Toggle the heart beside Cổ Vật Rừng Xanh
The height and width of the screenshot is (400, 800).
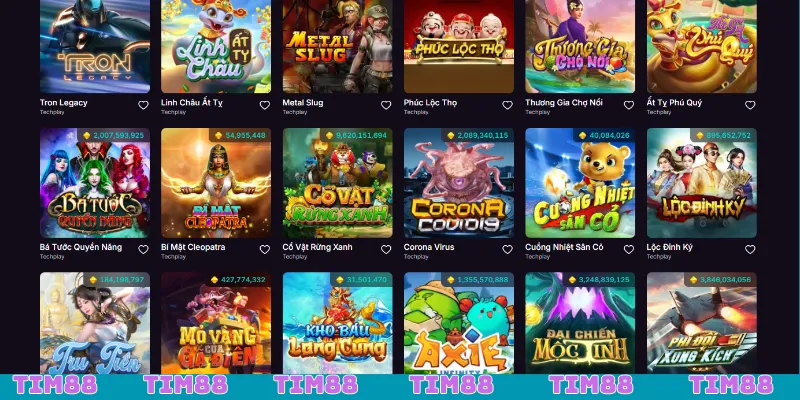pyautogui.click(x=386, y=249)
